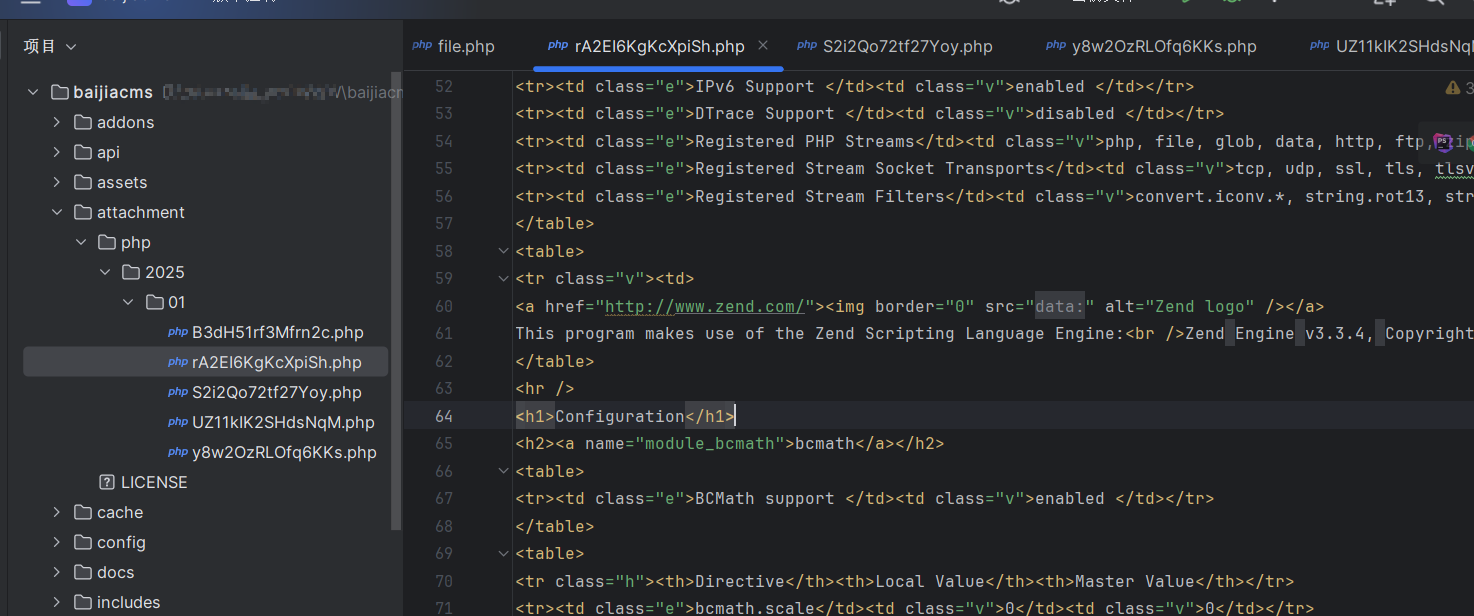
Task: Click the "Zend logo" alt text on line 60
Action: coord(1200,306)
